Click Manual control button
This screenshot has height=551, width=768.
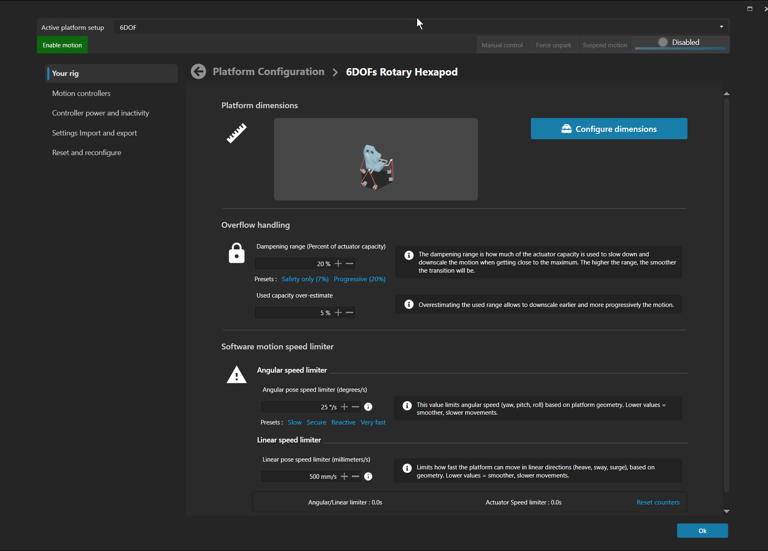click(502, 45)
